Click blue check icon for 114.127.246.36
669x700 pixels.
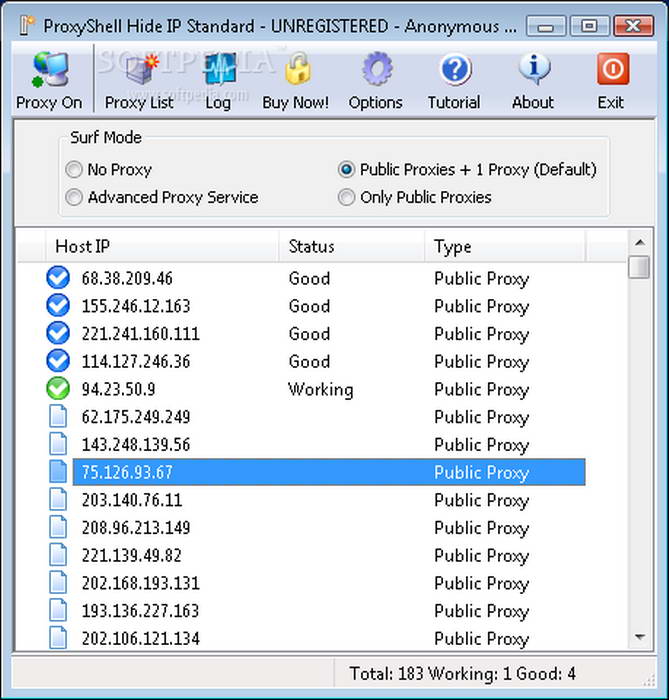tap(58, 361)
